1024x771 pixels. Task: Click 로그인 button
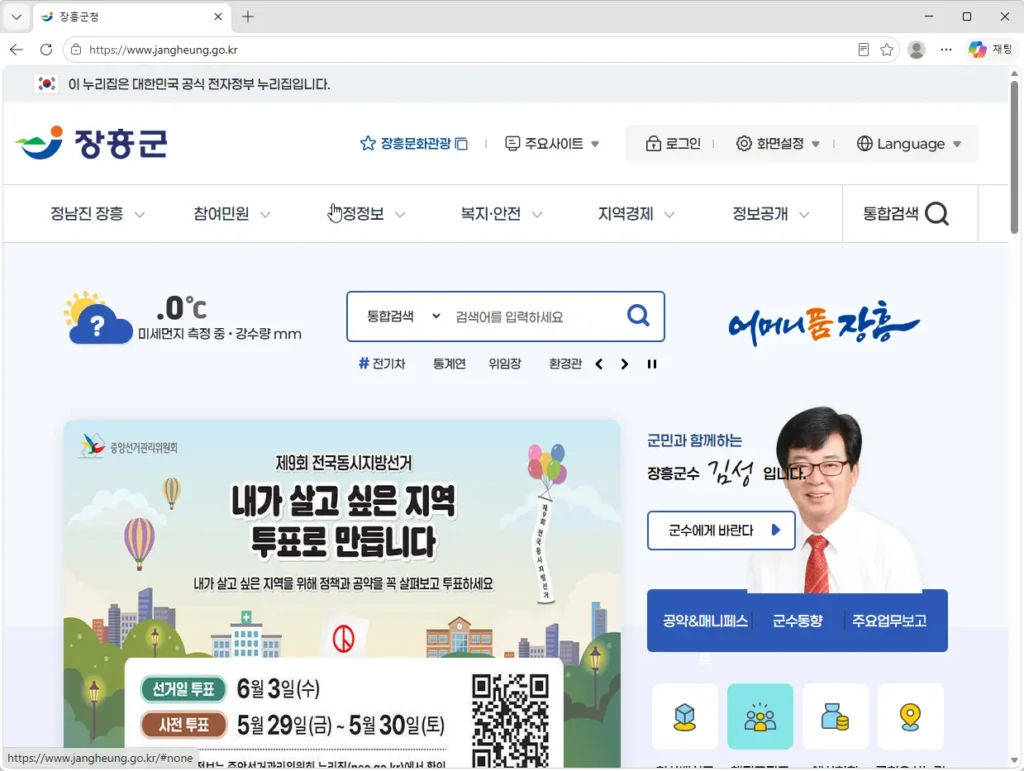click(673, 144)
